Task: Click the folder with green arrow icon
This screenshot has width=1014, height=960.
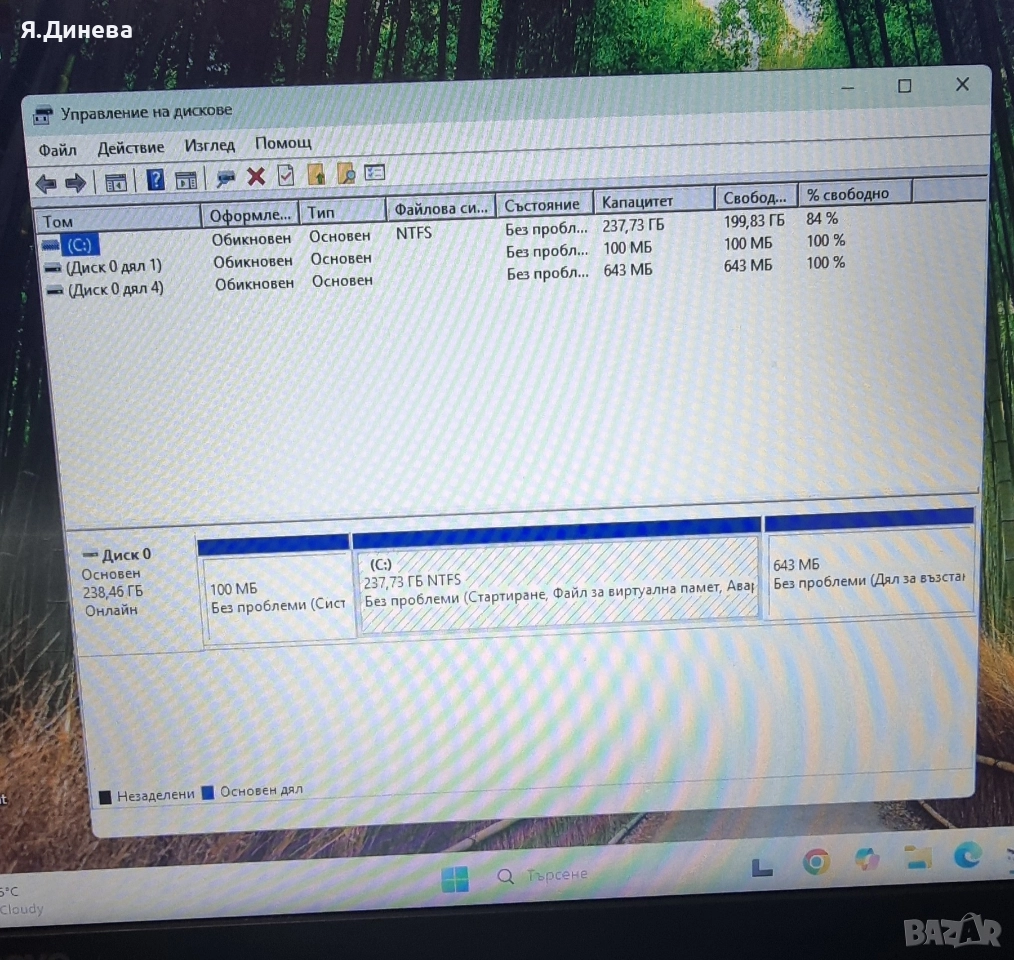Action: pos(316,175)
